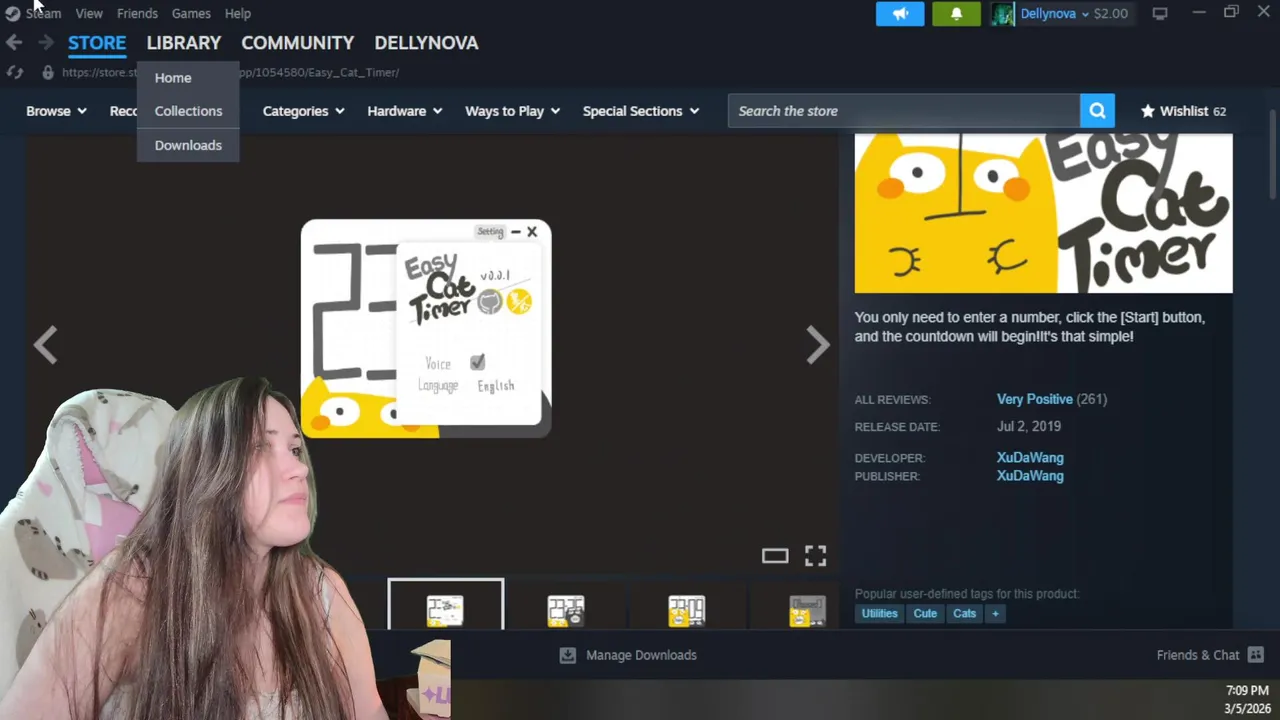Open the screenshot in fullscreen
The image size is (1280, 720).
coord(816,556)
